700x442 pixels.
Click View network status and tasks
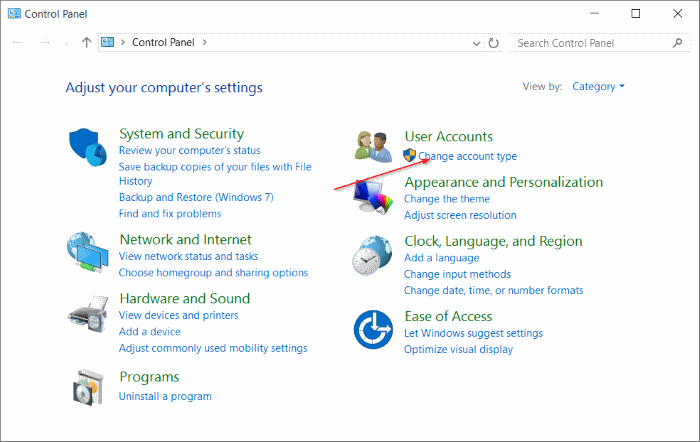[188, 256]
